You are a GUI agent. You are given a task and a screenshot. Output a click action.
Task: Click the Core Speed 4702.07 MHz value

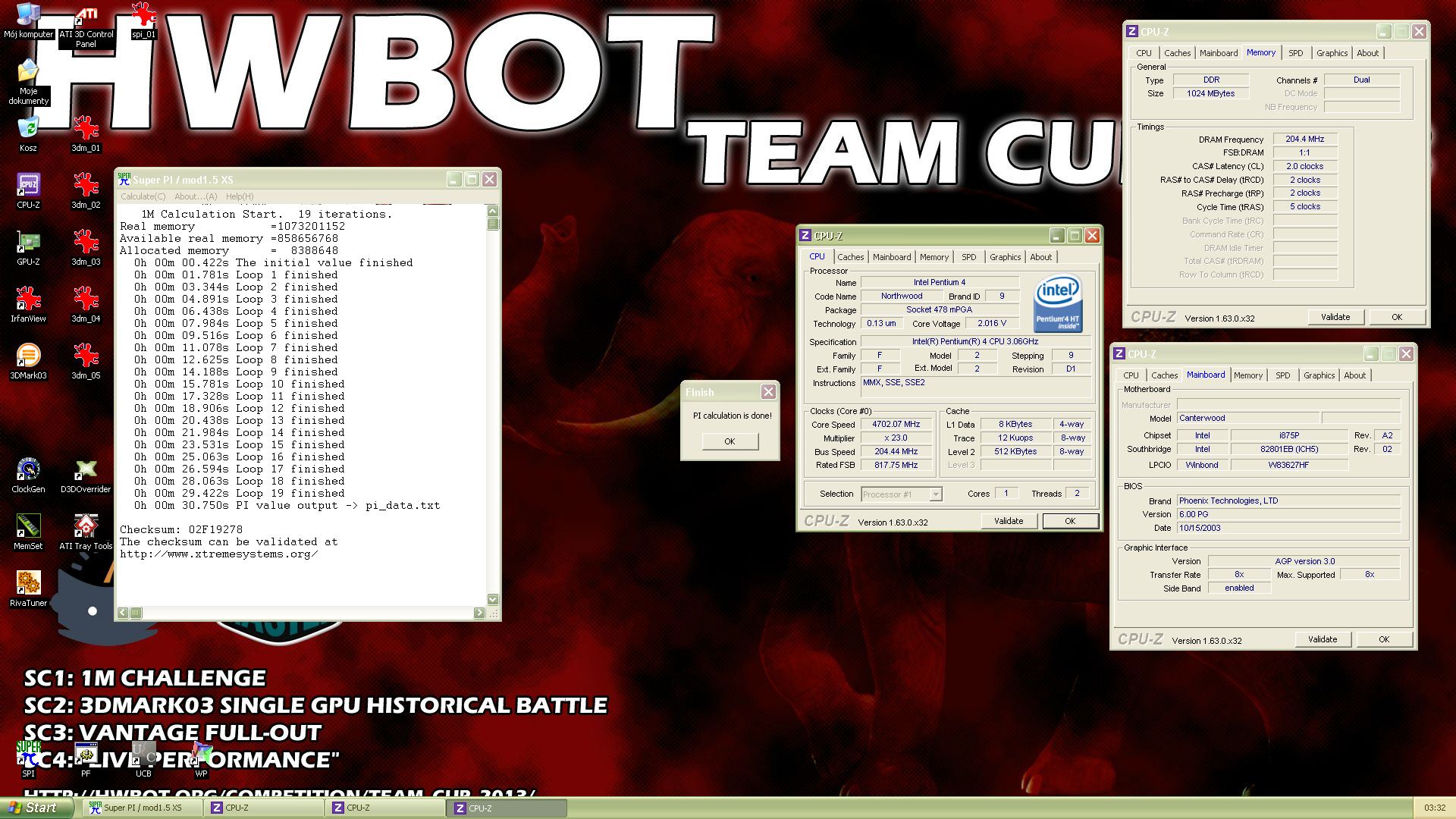tap(896, 425)
